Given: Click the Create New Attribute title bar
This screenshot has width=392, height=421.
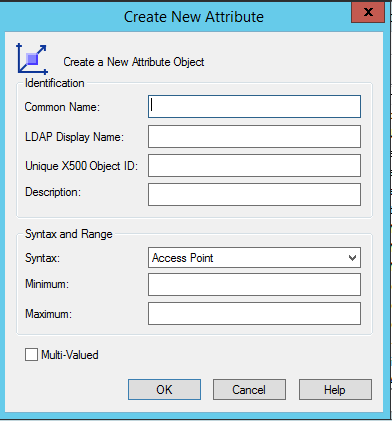Looking at the screenshot, I should [x=194, y=17].
